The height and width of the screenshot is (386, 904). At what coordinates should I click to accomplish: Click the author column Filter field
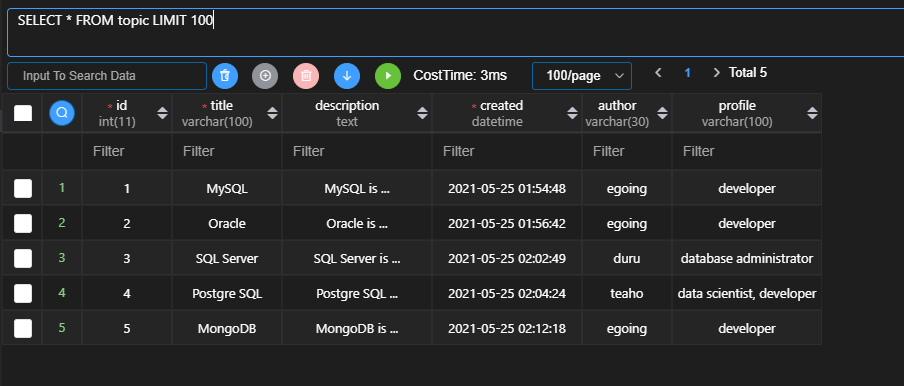coord(627,152)
